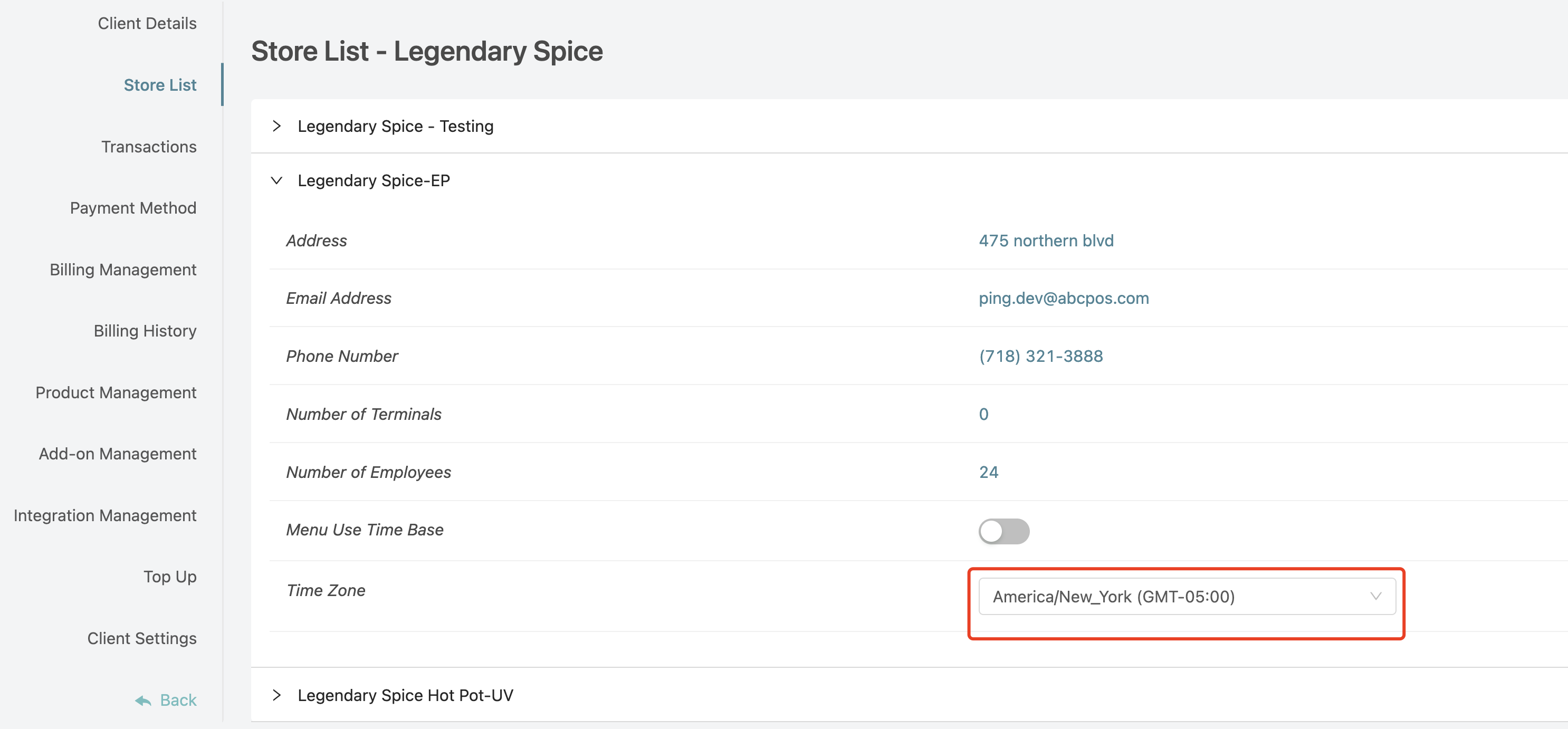The width and height of the screenshot is (1568, 729).
Task: Open Top Up section
Action: 170,577
